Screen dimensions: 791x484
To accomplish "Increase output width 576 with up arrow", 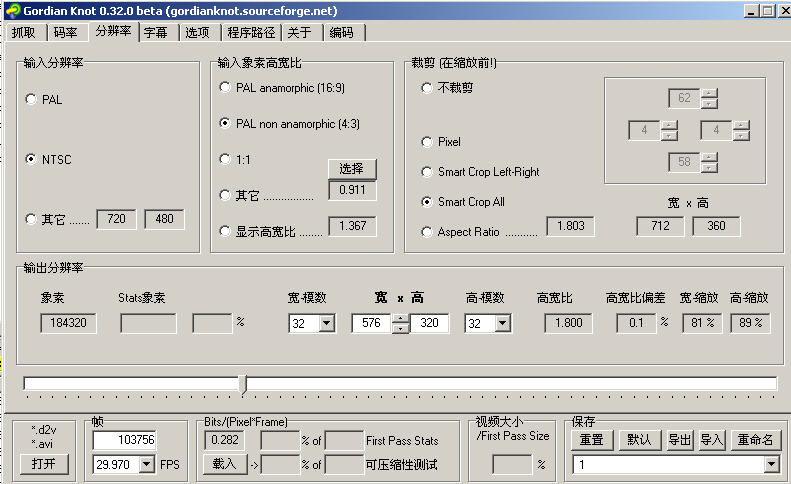I will 401,318.
